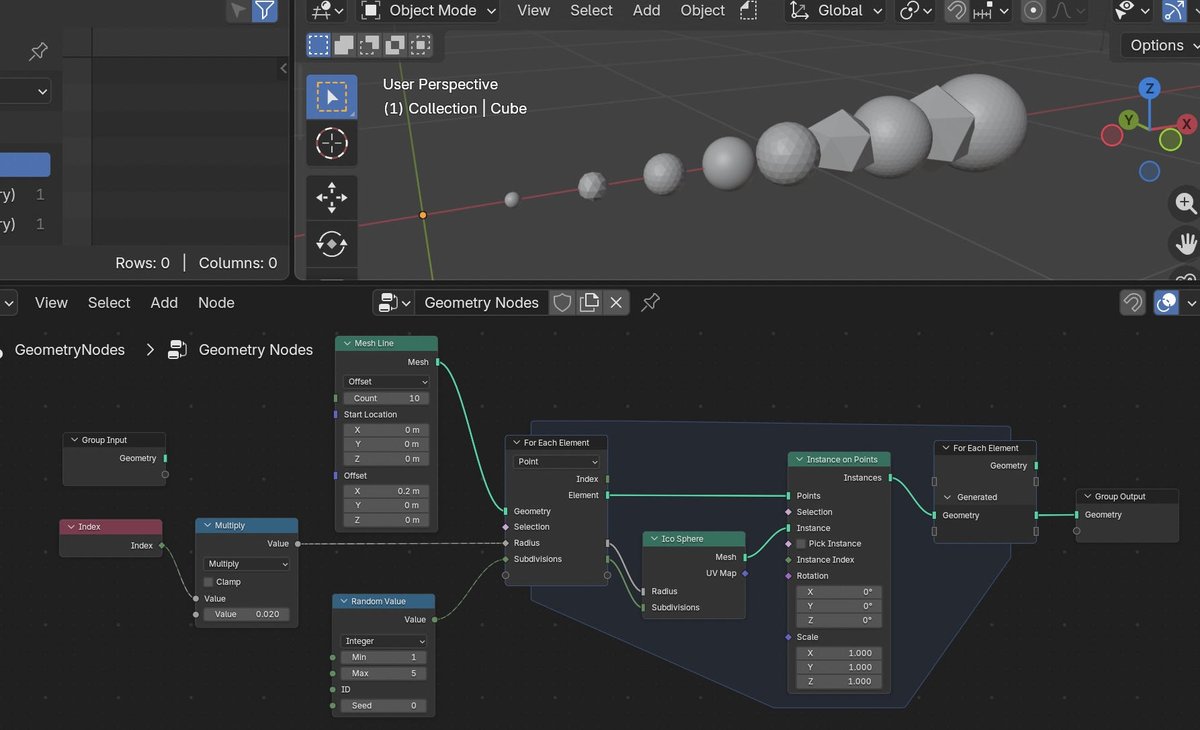The width and height of the screenshot is (1200, 730).
Task: Click Mesh Line Offset X field 0.2 m
Action: point(387,491)
